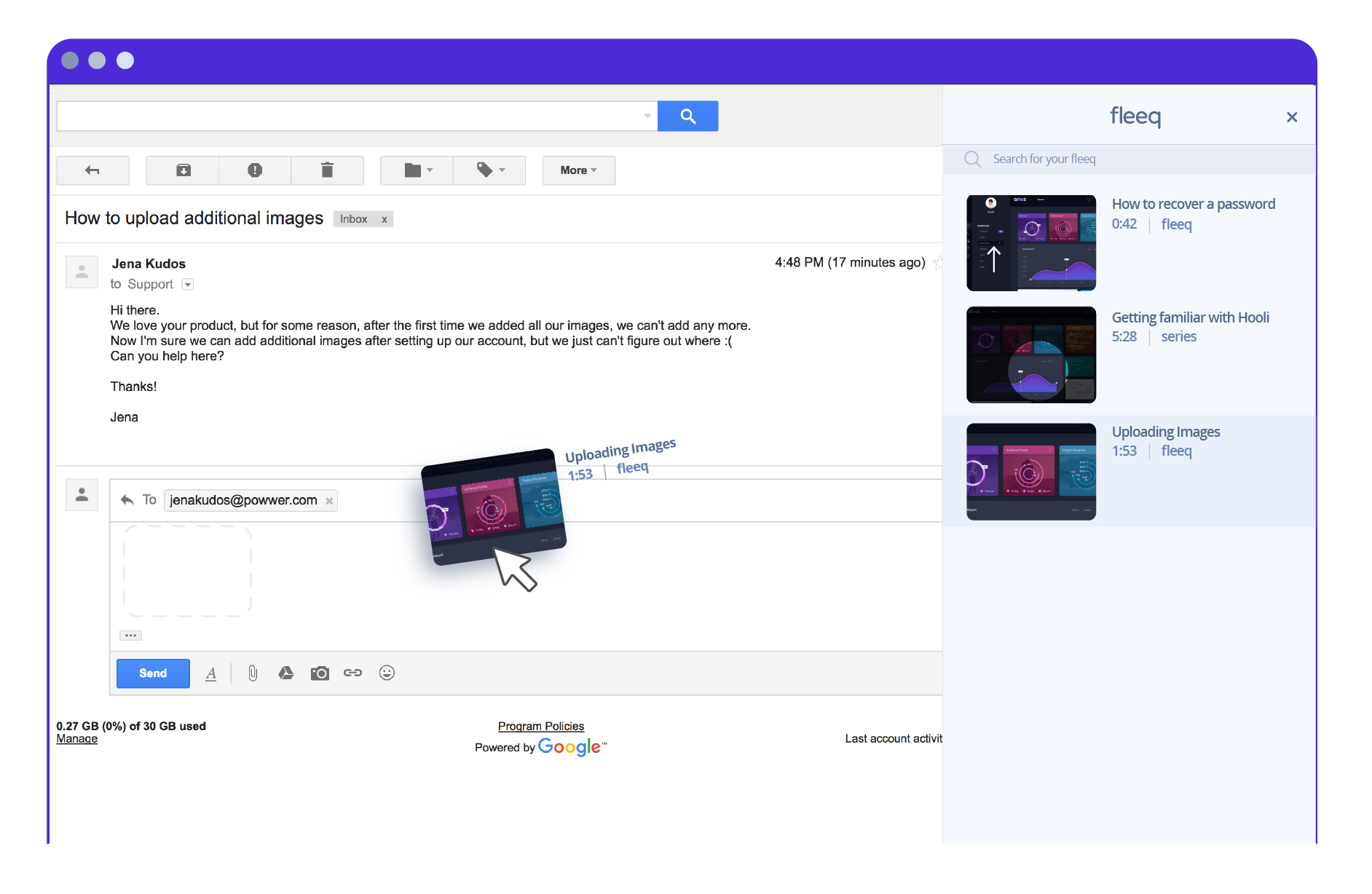This screenshot has width=1372, height=894.
Task: Click the dashed drop area in reply body
Action: click(188, 571)
